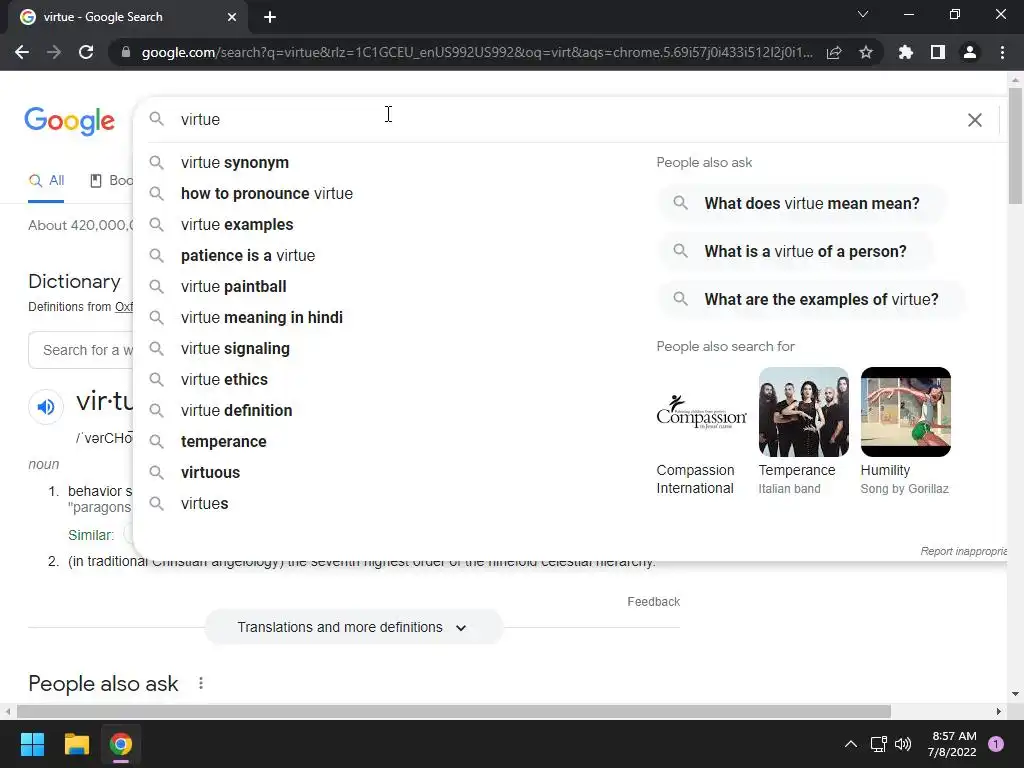Image resolution: width=1024 pixels, height=768 pixels.
Task: Open a new tab with the plus button
Action: [270, 17]
